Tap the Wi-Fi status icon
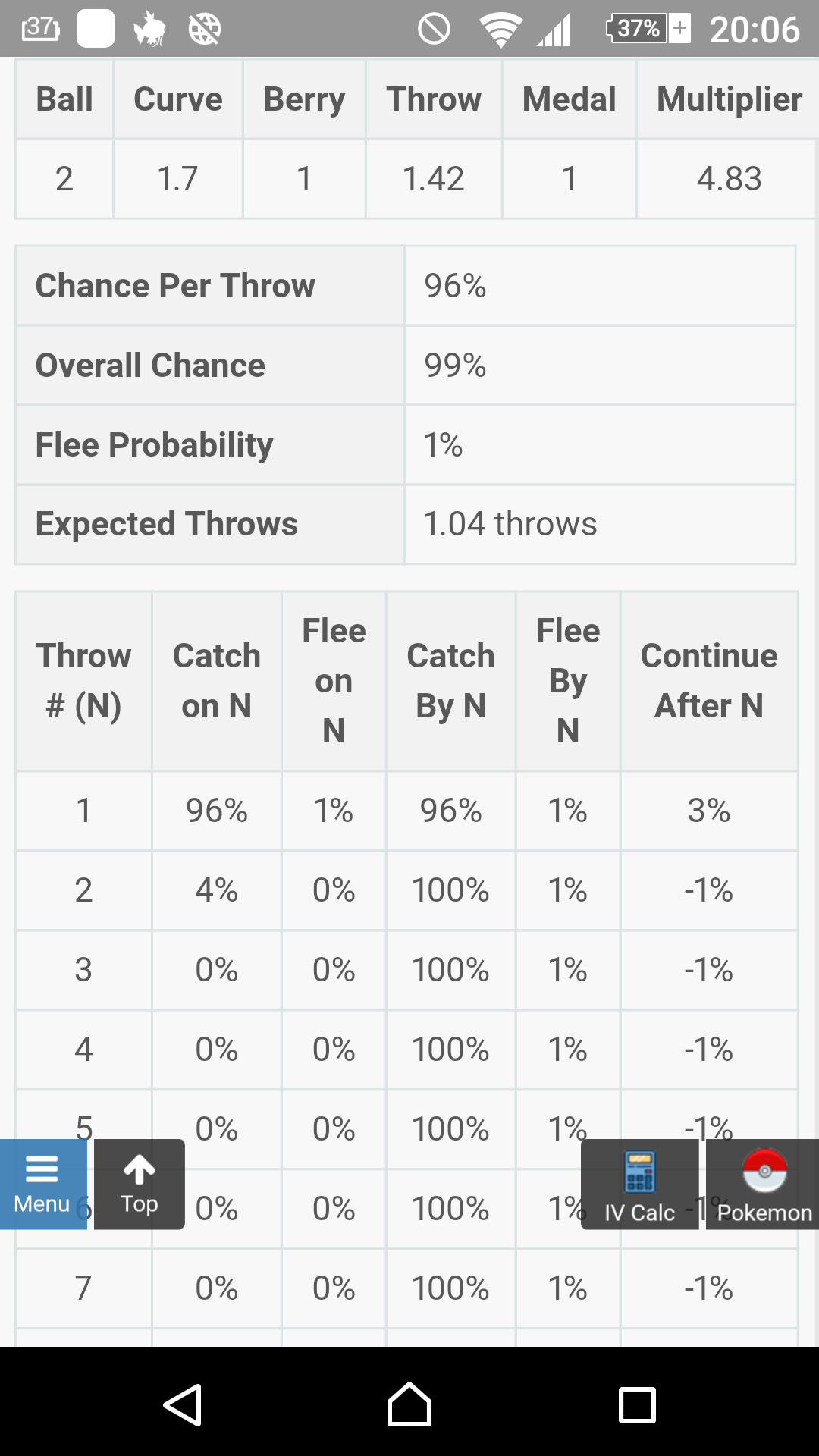The width and height of the screenshot is (819, 1456). 500,30
